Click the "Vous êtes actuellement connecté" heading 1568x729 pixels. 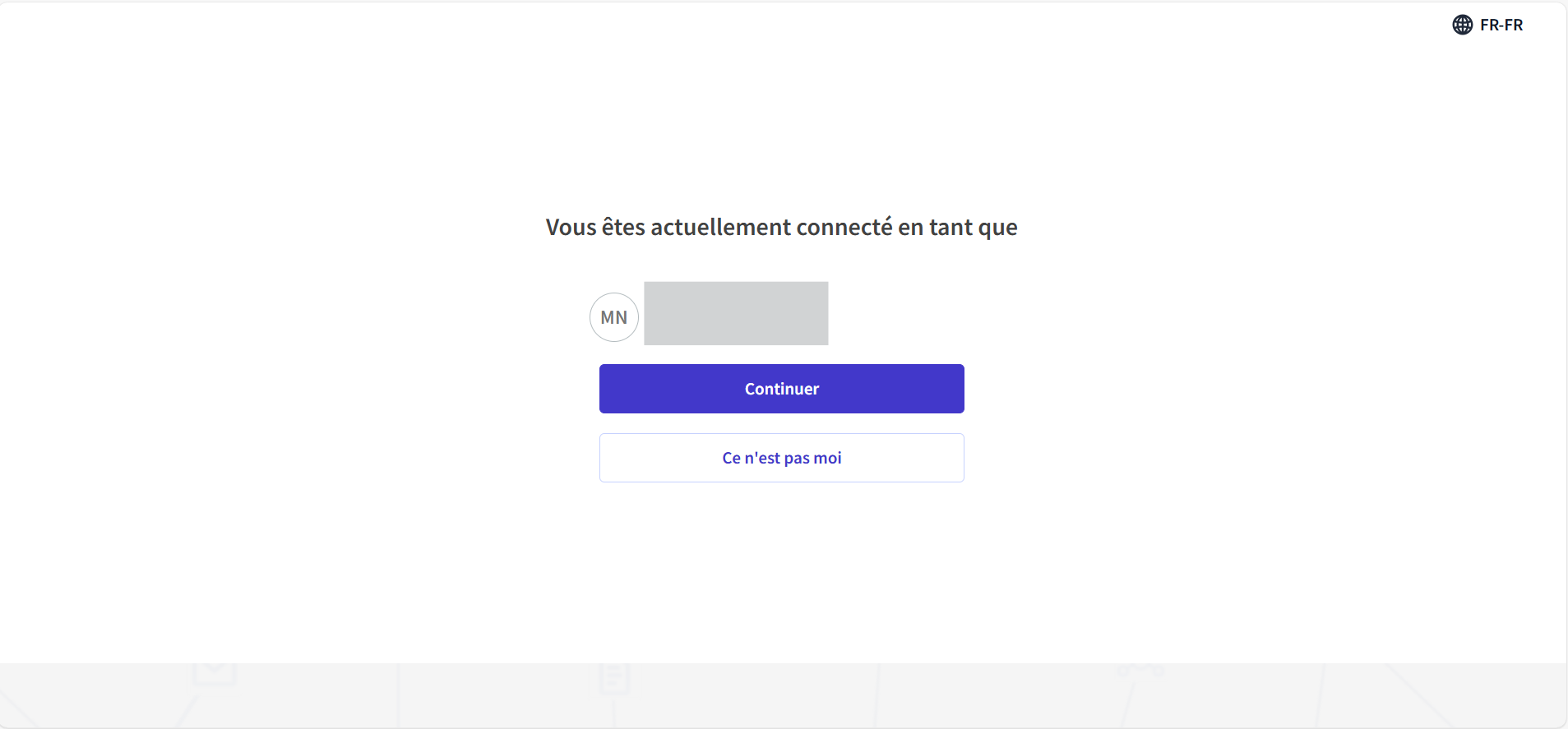point(781,227)
